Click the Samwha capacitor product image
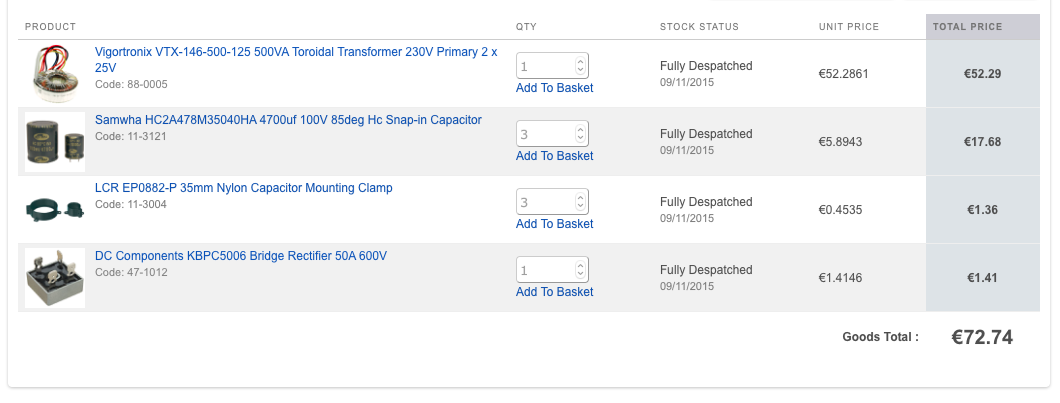Image resolution: width=1060 pixels, height=403 pixels. [x=55, y=142]
